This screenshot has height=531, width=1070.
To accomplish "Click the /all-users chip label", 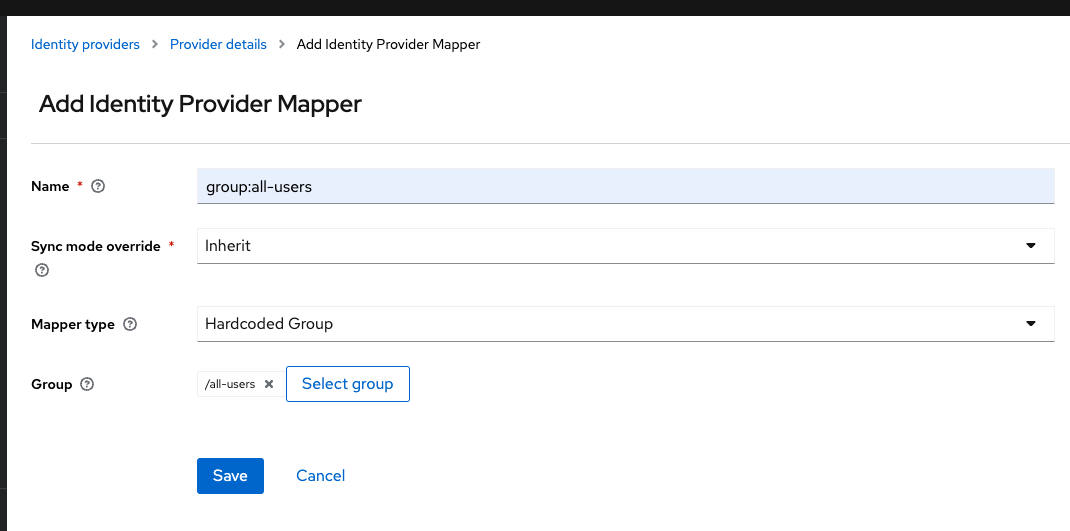I will click(x=230, y=384).
